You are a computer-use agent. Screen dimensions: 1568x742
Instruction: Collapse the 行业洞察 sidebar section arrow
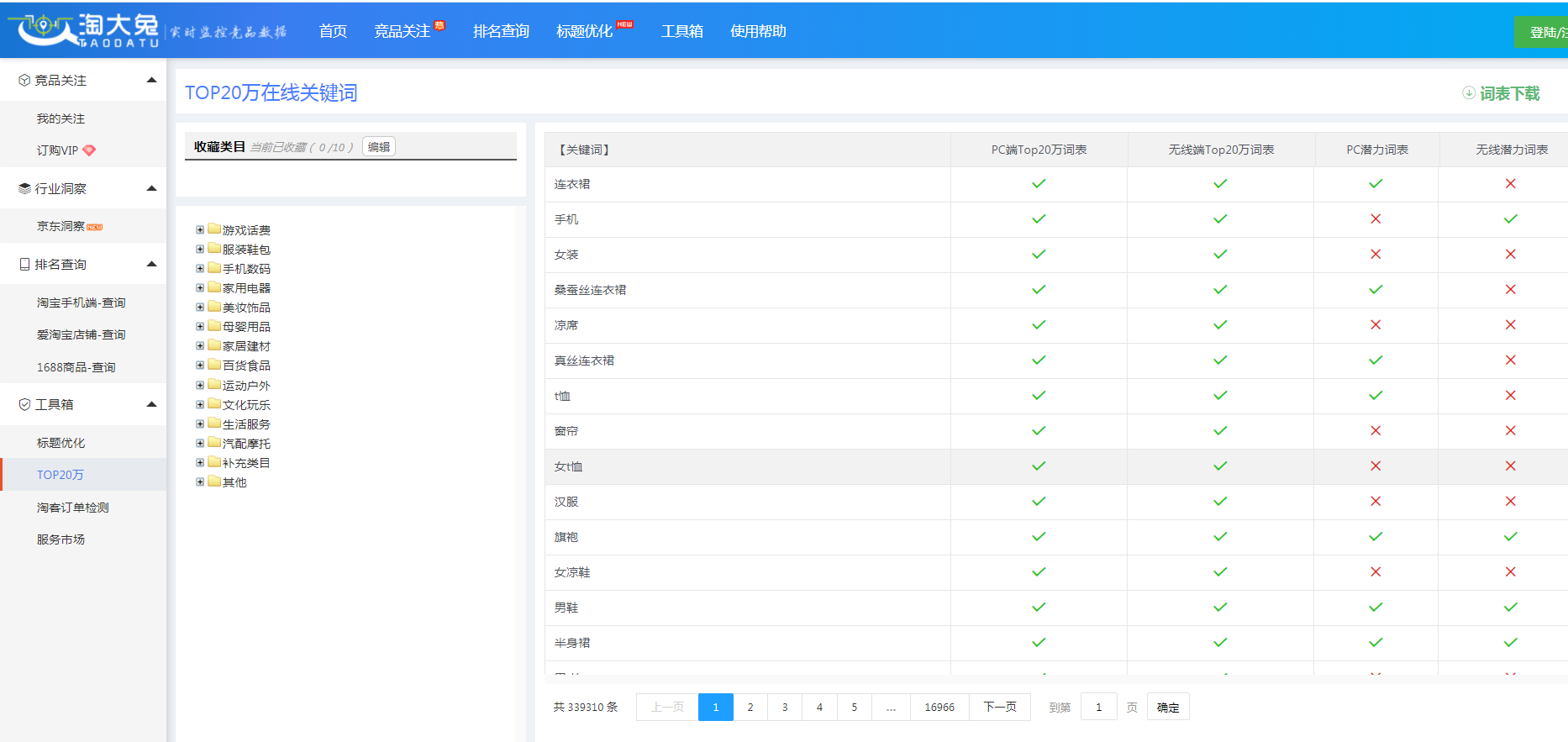point(151,188)
